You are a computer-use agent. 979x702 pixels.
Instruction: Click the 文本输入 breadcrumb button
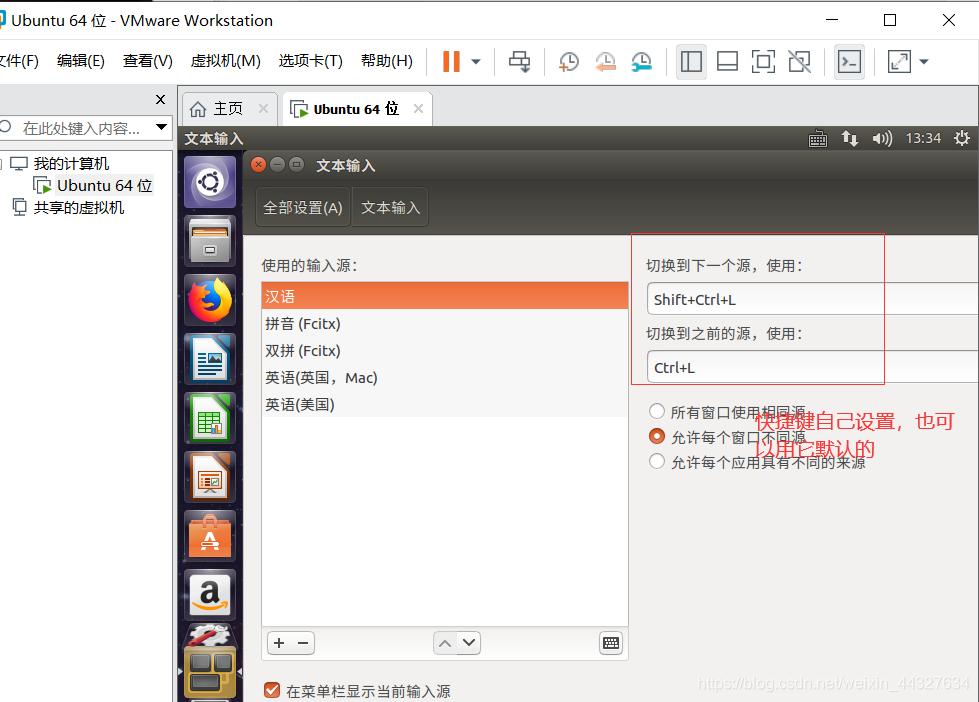391,207
